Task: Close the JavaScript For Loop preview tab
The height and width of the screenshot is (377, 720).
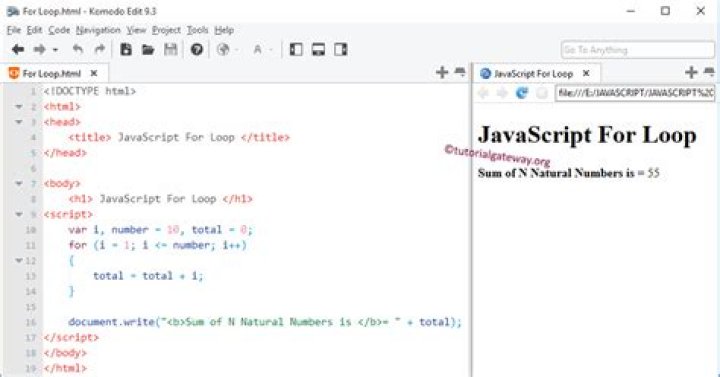Action: point(586,73)
